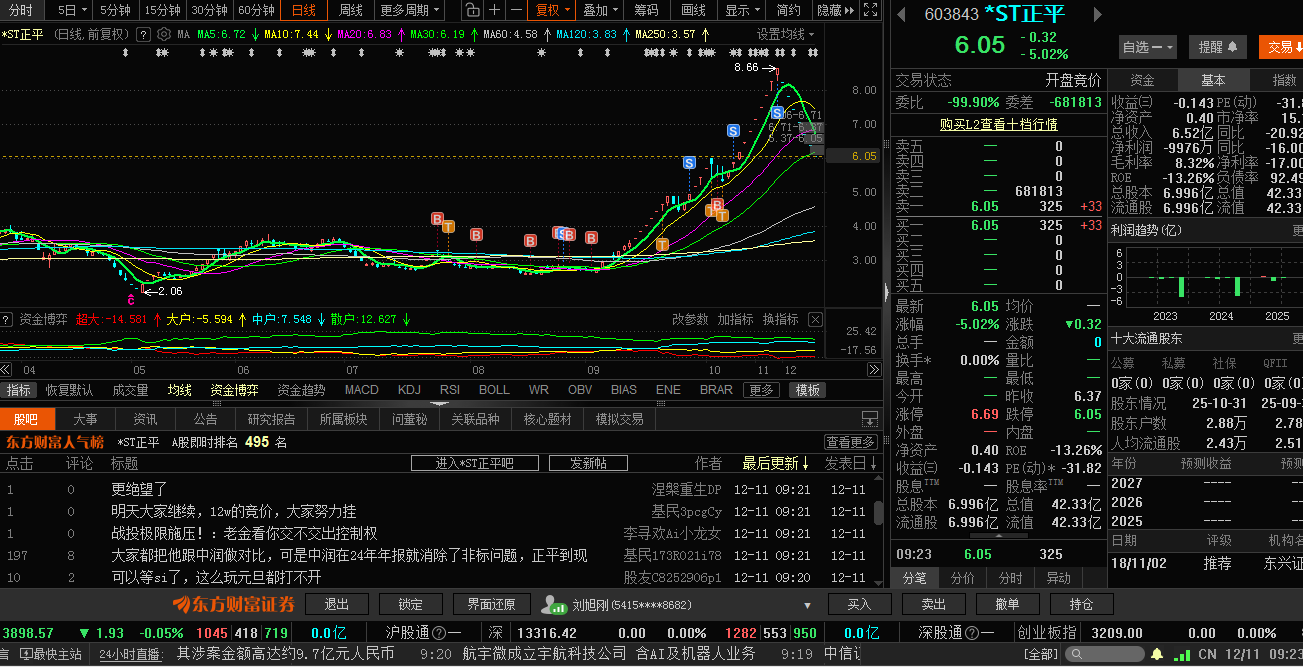The image size is (1303, 668).
Task: Click 进入*ST正平吧 button
Action: [x=475, y=463]
